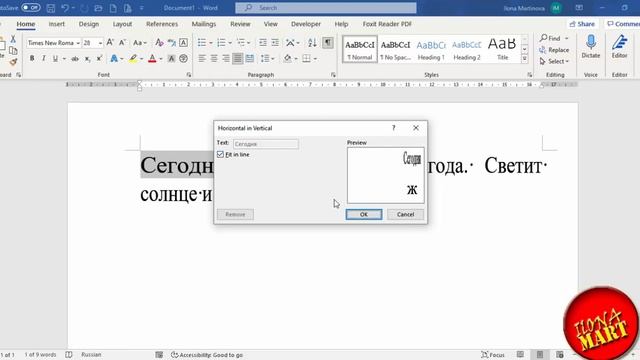Apply text highlight color
This screenshot has height=360, width=640.
(x=133, y=59)
